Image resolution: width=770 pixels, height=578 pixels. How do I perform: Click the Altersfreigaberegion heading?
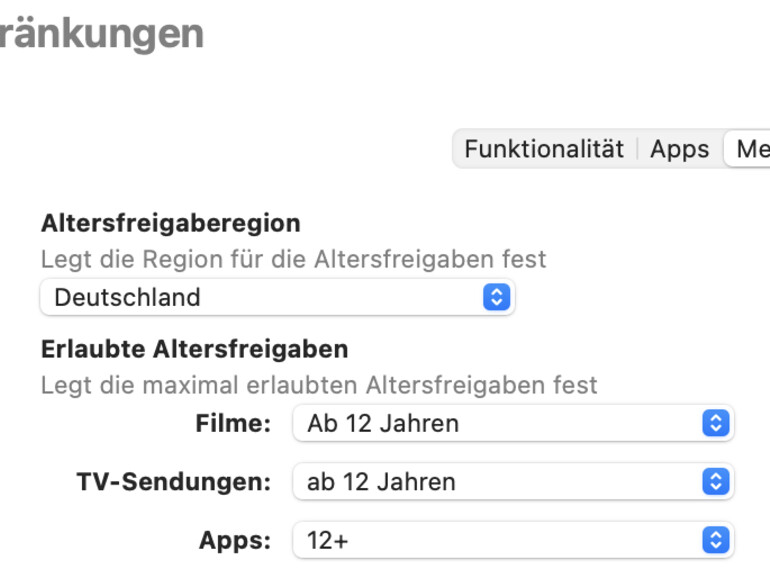(x=171, y=223)
